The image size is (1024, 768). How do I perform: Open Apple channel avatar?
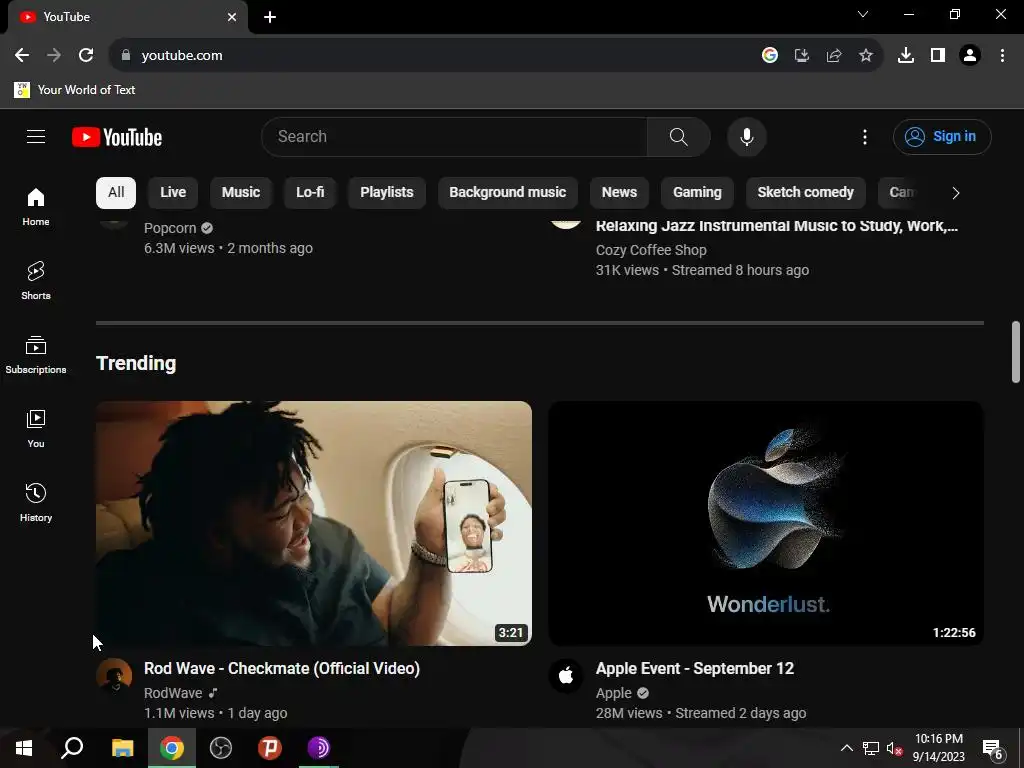tap(566, 675)
